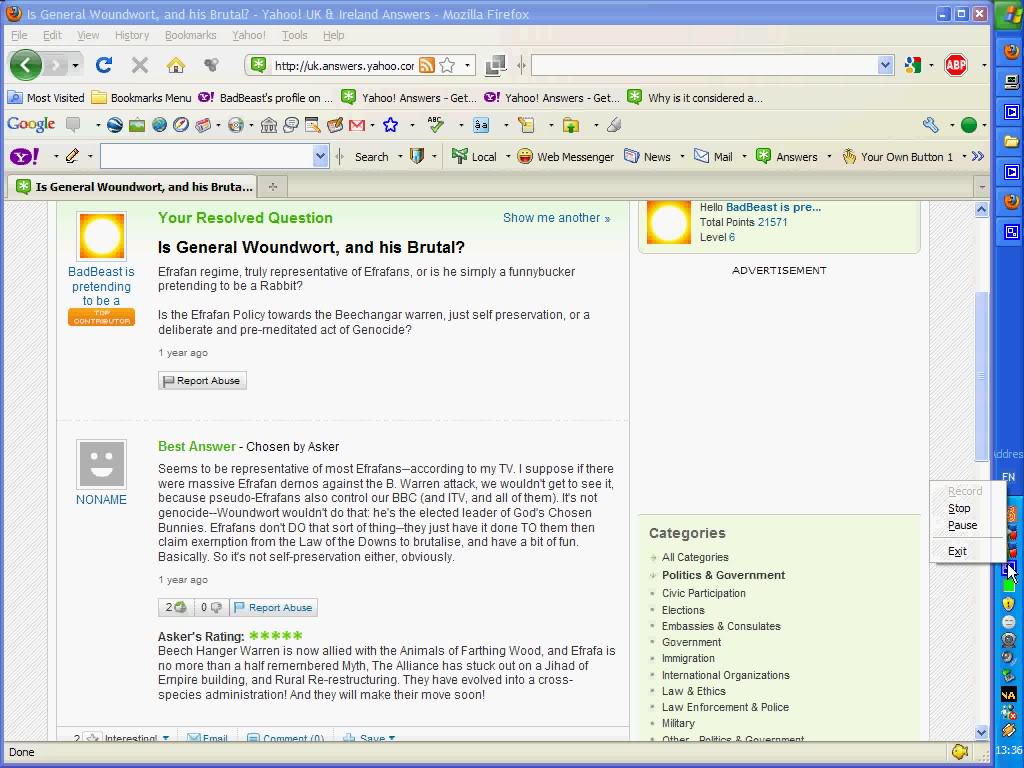Open a new tab with plus button
This screenshot has height=768, width=1024.
click(x=273, y=187)
